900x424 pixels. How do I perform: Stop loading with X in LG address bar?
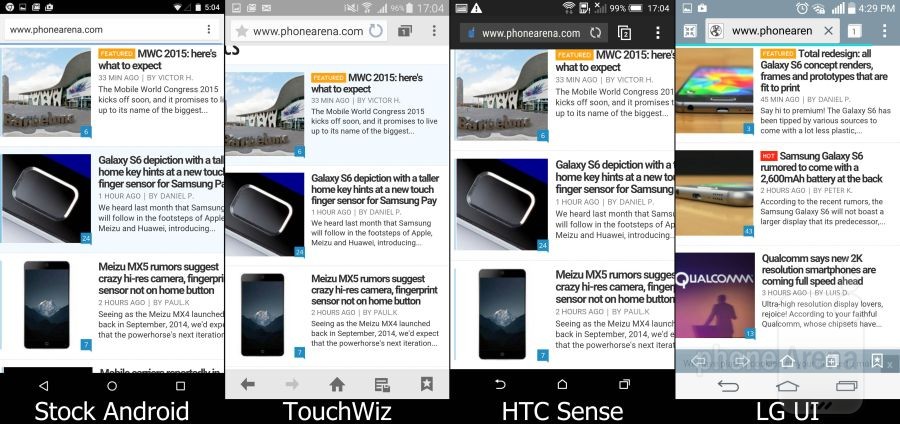point(828,31)
